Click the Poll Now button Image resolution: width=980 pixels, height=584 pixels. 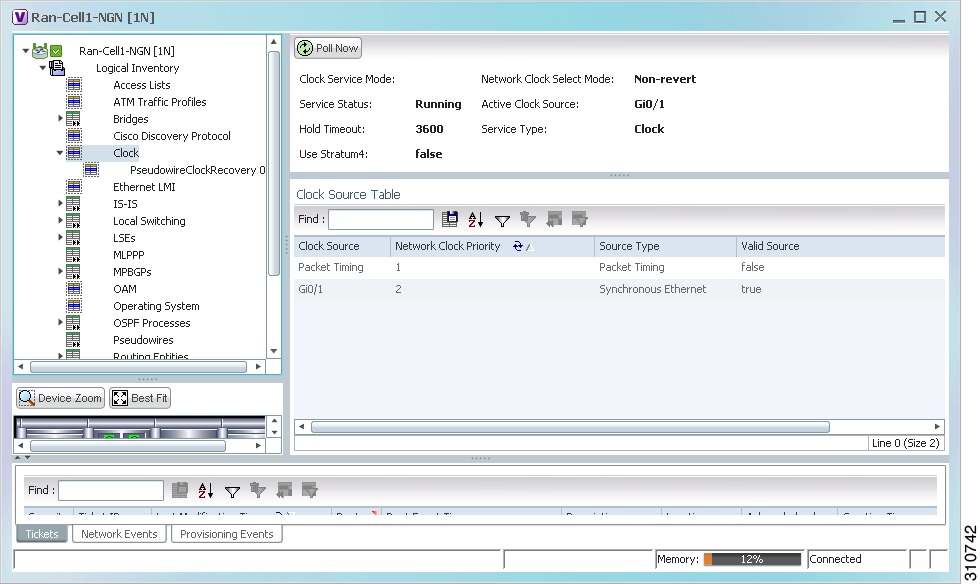click(x=328, y=48)
